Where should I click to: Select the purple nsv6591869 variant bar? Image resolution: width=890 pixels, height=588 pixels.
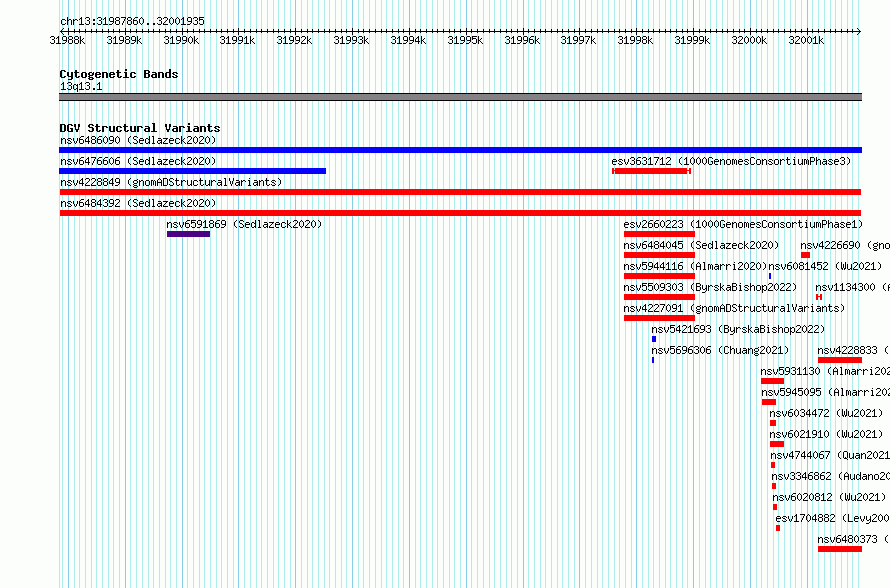(x=188, y=234)
